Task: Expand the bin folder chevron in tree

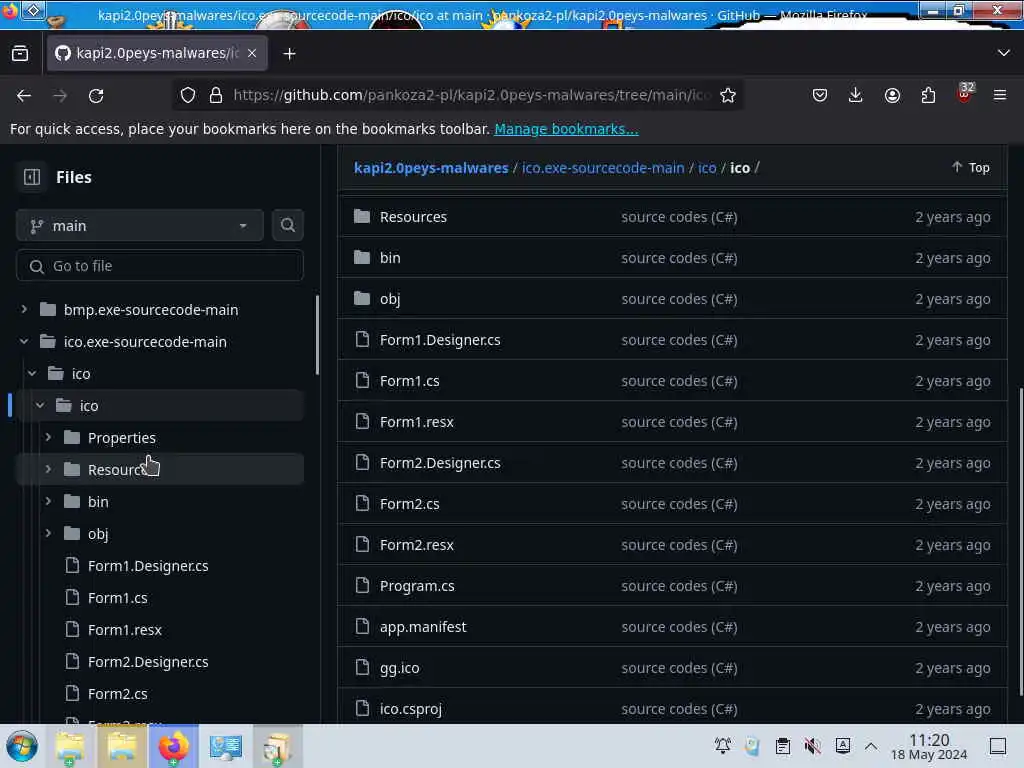Action: click(48, 501)
